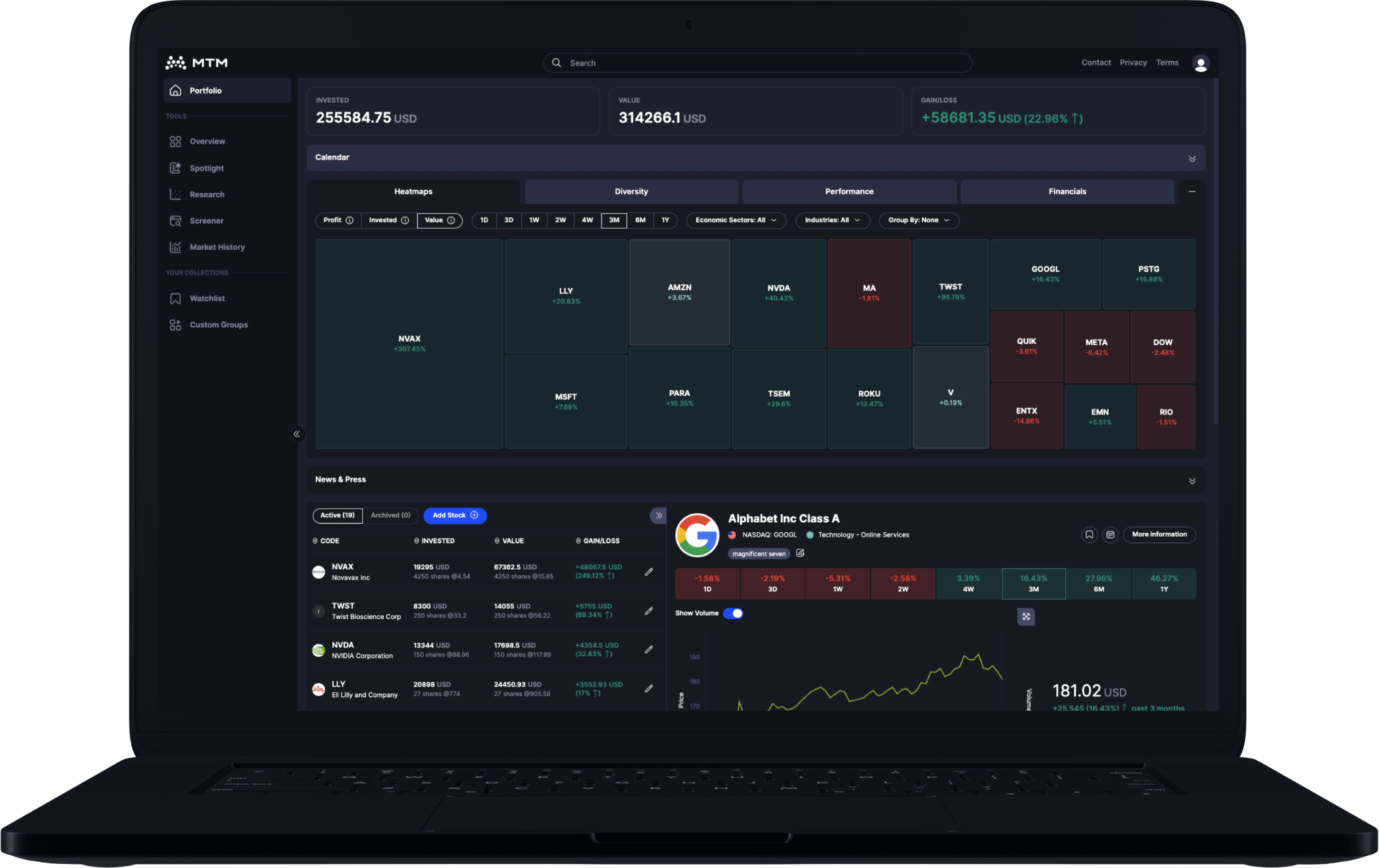The width and height of the screenshot is (1379, 868).
Task: Expand the price chart fullscreen
Action: pyautogui.click(x=1026, y=617)
